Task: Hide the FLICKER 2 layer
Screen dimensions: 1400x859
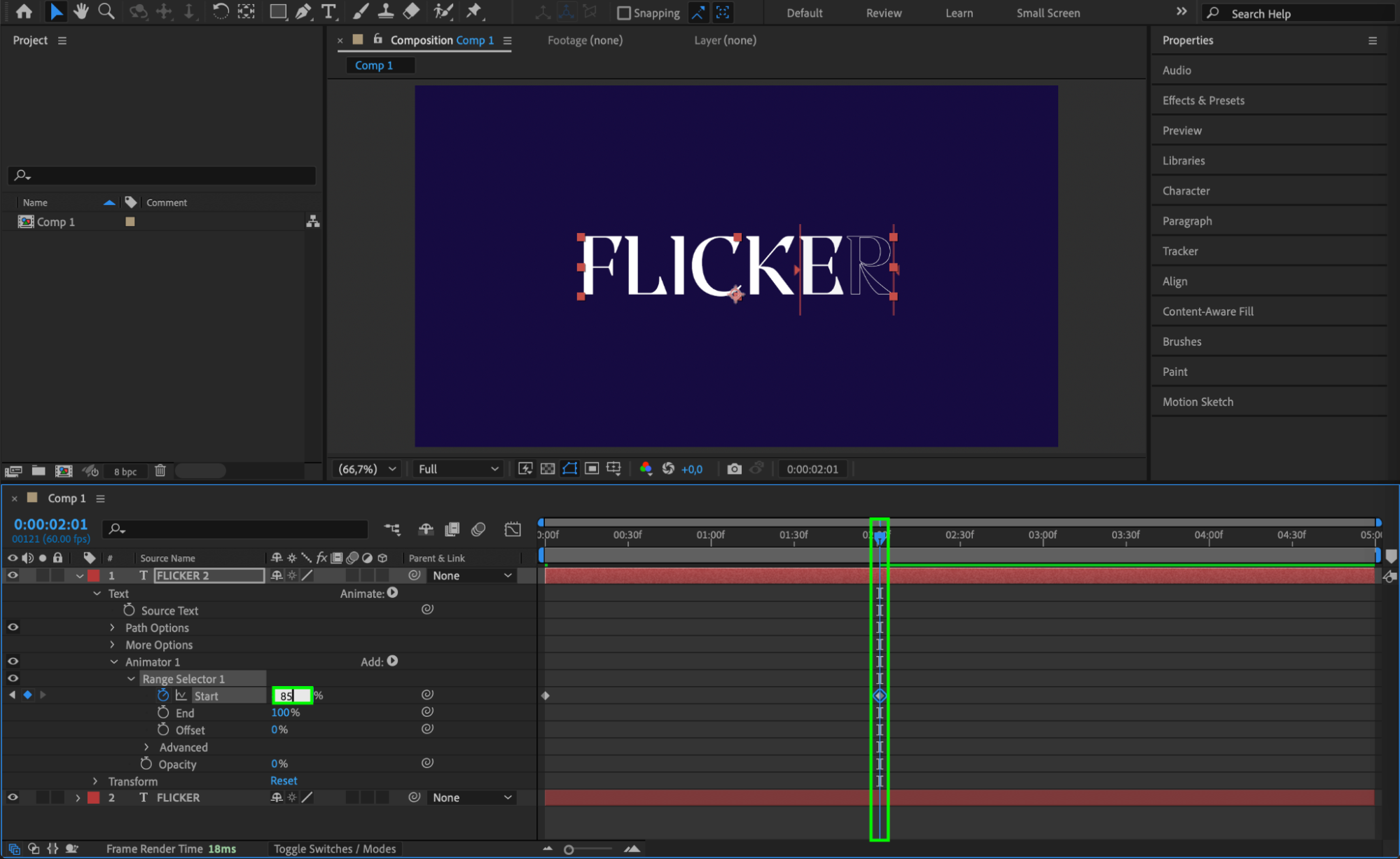Action: point(13,575)
